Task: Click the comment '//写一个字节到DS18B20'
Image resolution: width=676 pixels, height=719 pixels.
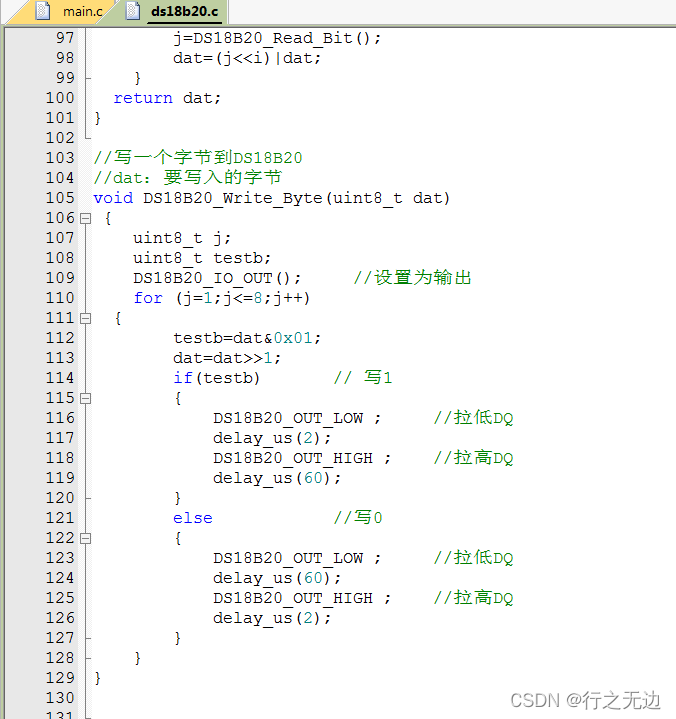Action: (198, 158)
